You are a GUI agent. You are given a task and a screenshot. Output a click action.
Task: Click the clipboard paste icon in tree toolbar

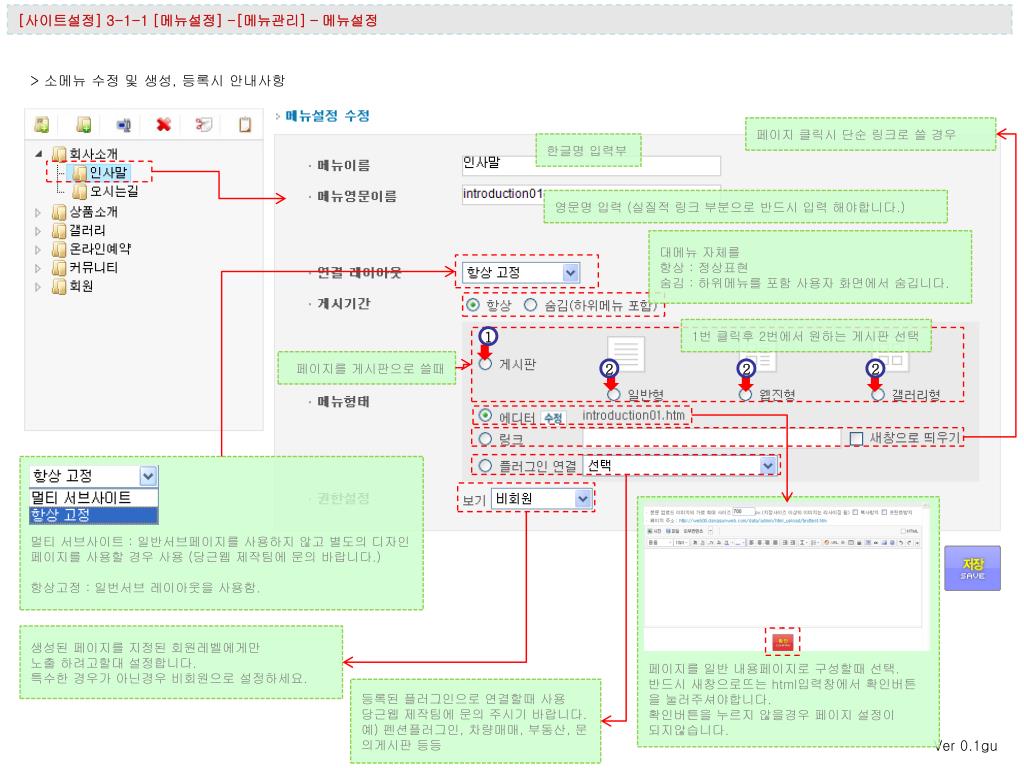tap(245, 124)
